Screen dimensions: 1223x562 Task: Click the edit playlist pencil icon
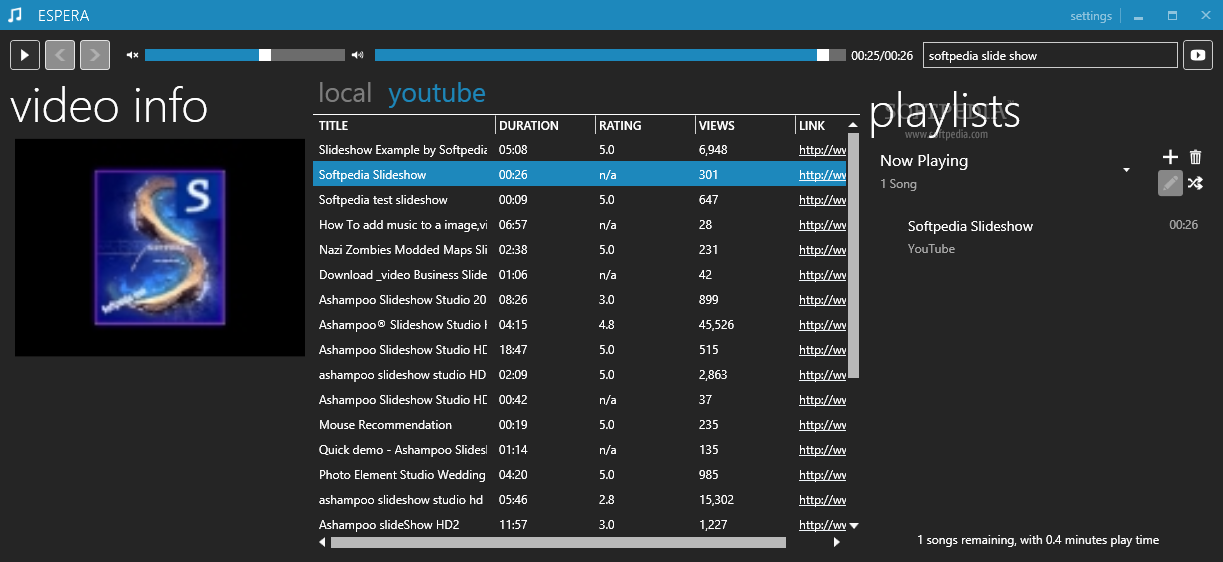point(1170,183)
